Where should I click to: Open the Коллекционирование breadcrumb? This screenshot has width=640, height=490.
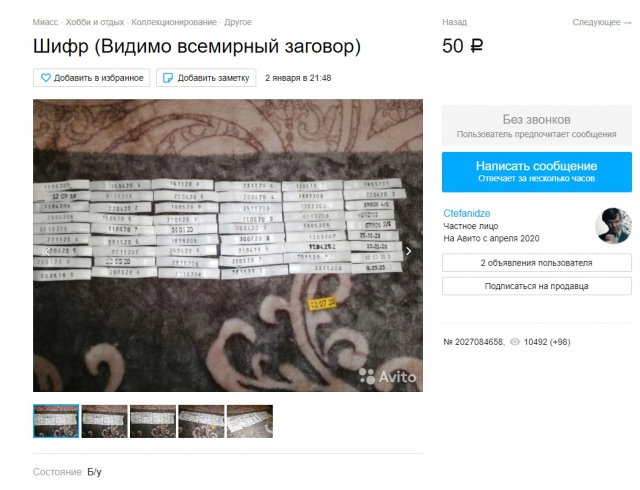174,22
